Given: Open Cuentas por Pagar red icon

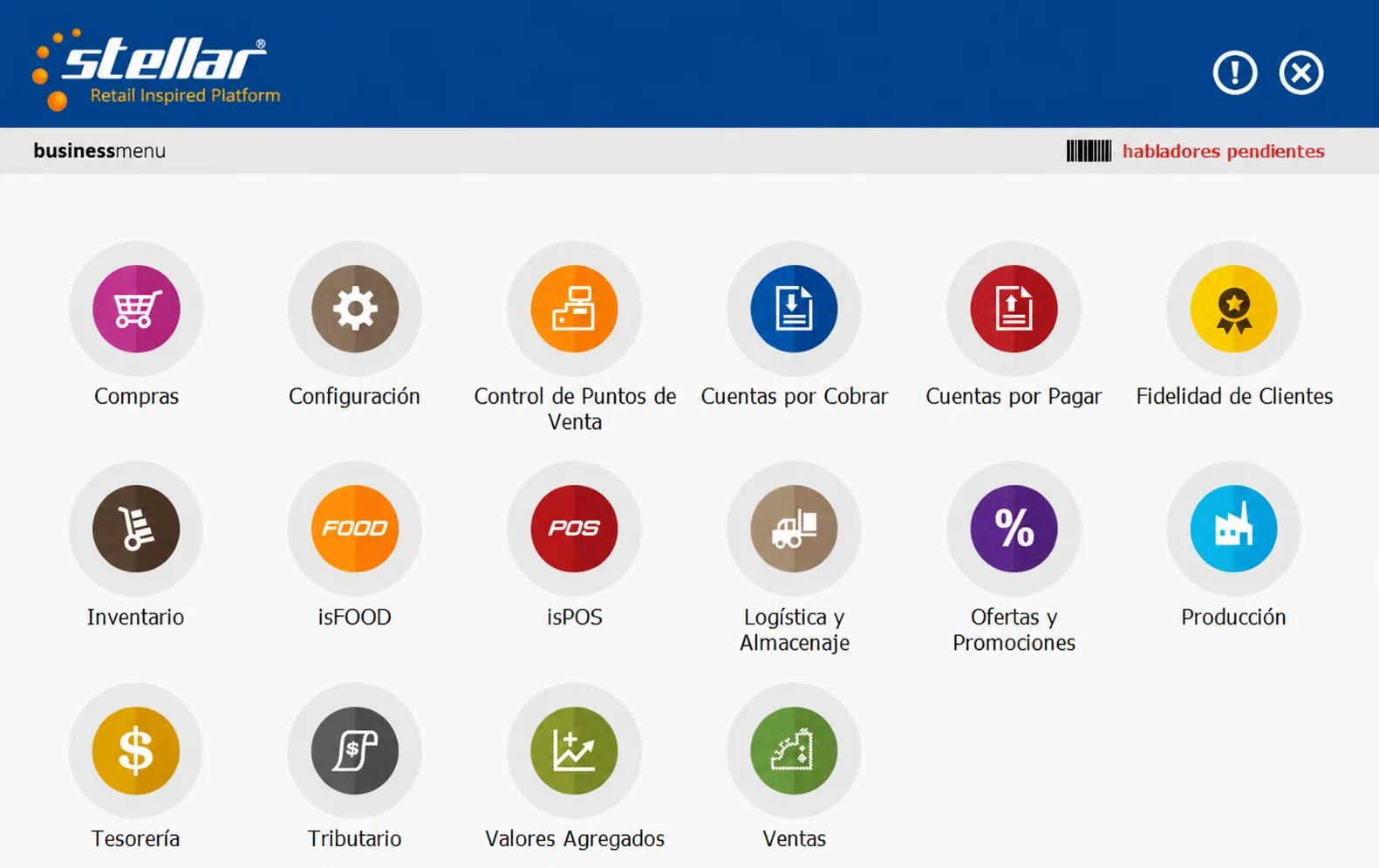Looking at the screenshot, I should pos(1014,309).
